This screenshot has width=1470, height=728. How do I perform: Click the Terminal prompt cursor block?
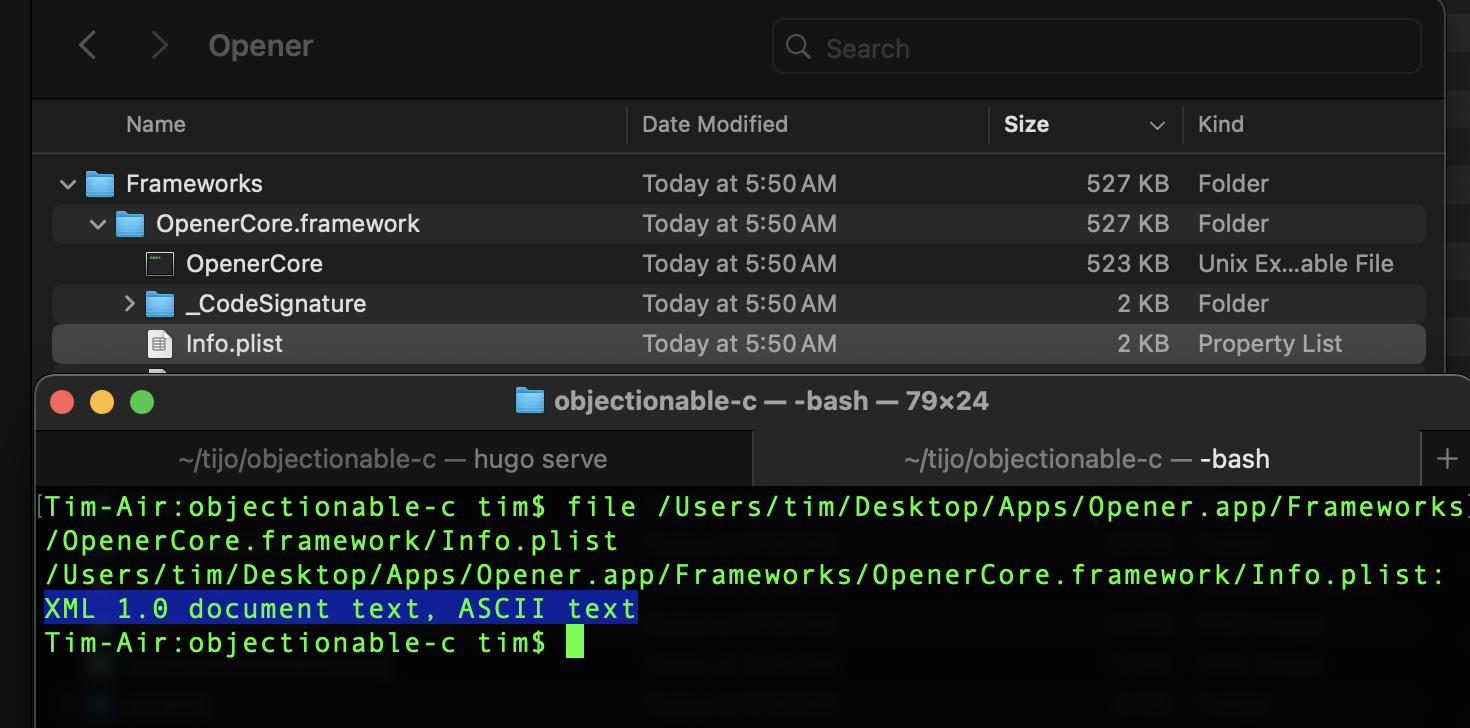574,643
